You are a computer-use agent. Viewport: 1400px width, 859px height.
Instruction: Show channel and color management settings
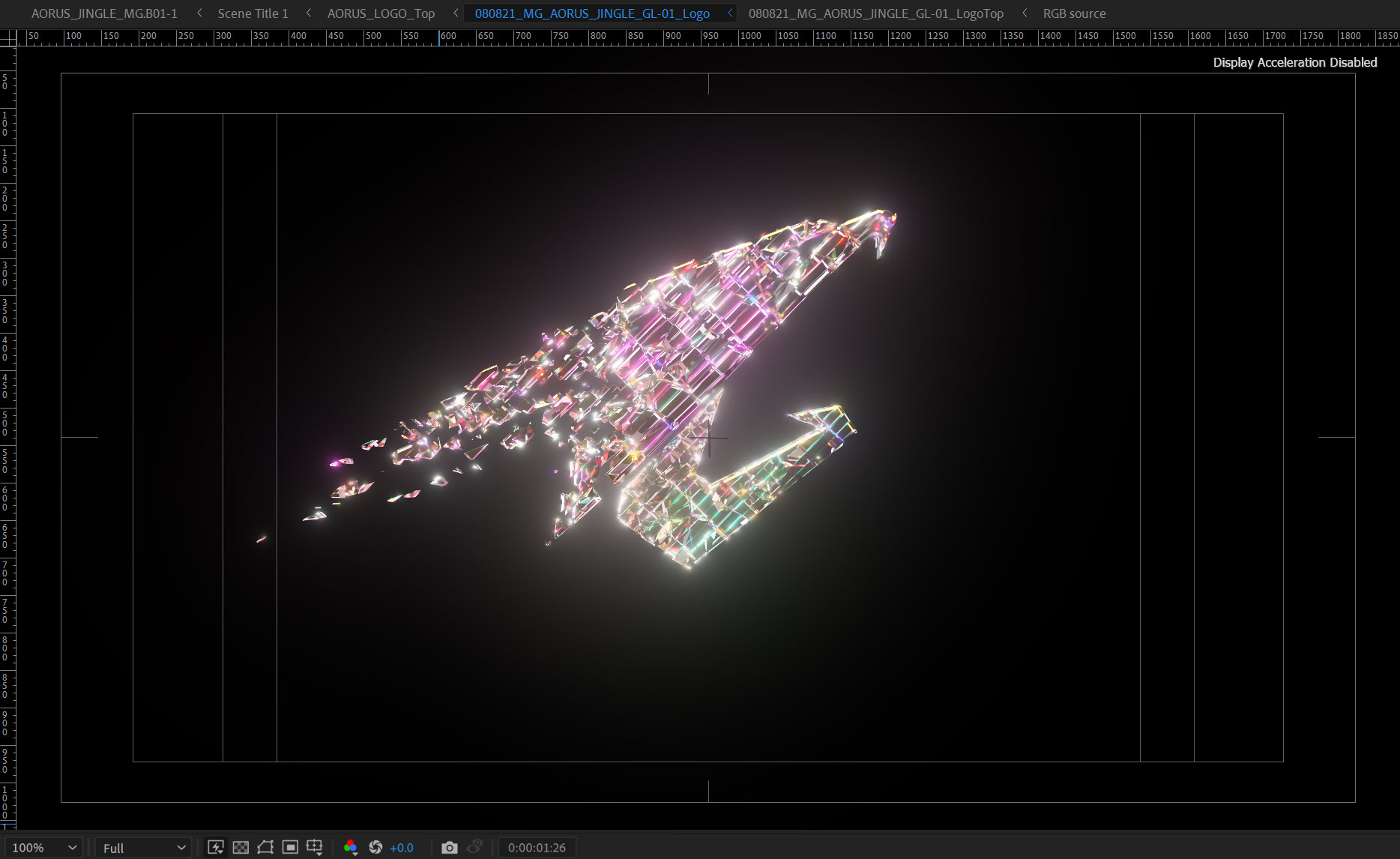tap(350, 847)
